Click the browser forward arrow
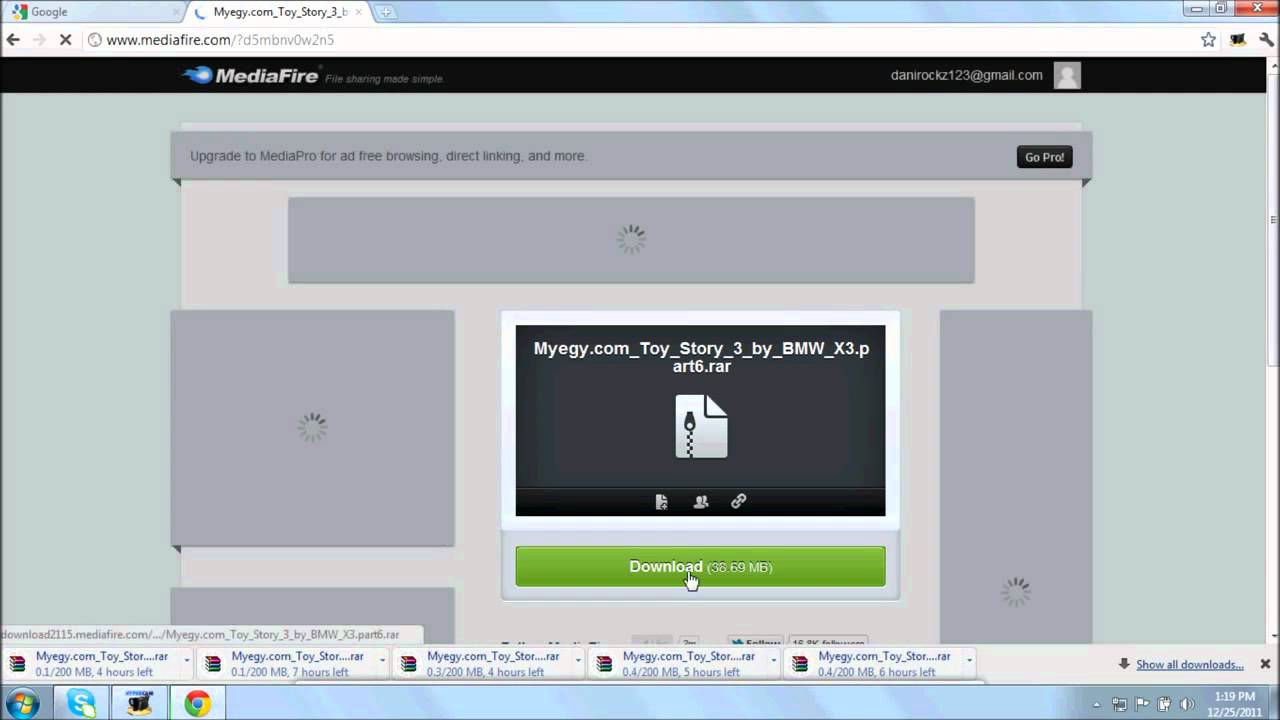Image resolution: width=1280 pixels, height=720 pixels. (x=39, y=40)
